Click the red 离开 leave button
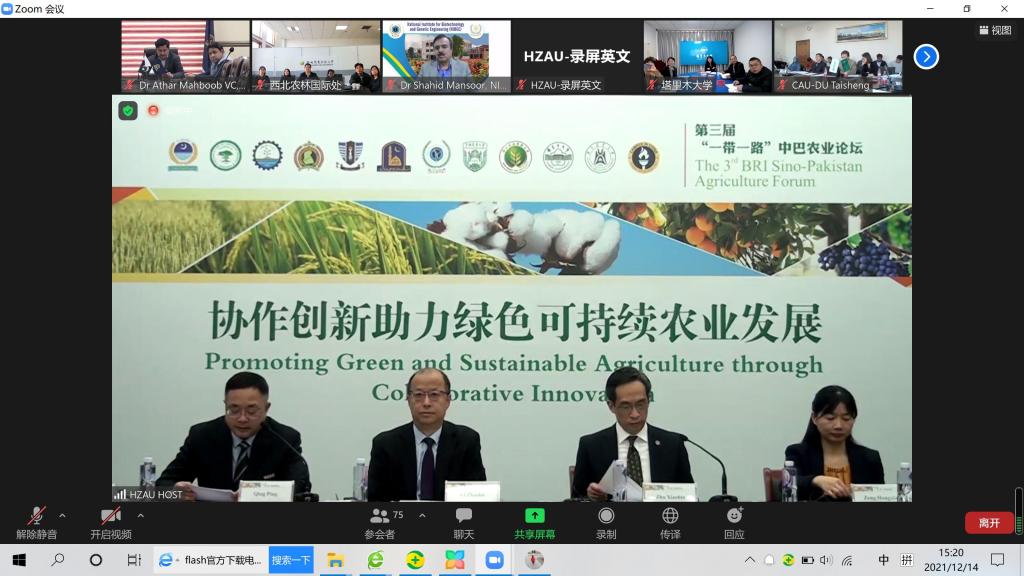This screenshot has width=1024, height=576. [x=988, y=523]
